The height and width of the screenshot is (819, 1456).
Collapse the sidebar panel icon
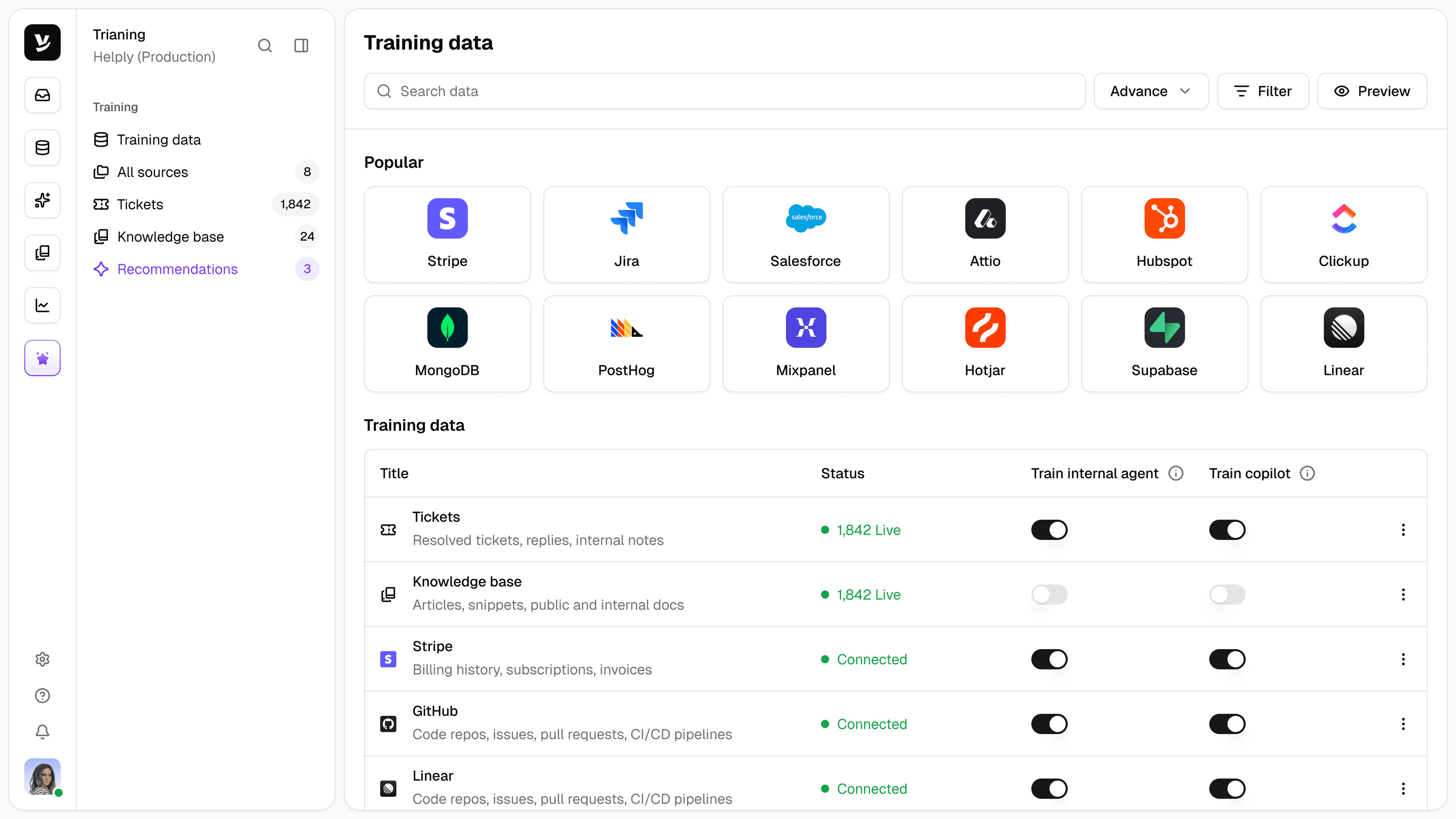tap(301, 45)
